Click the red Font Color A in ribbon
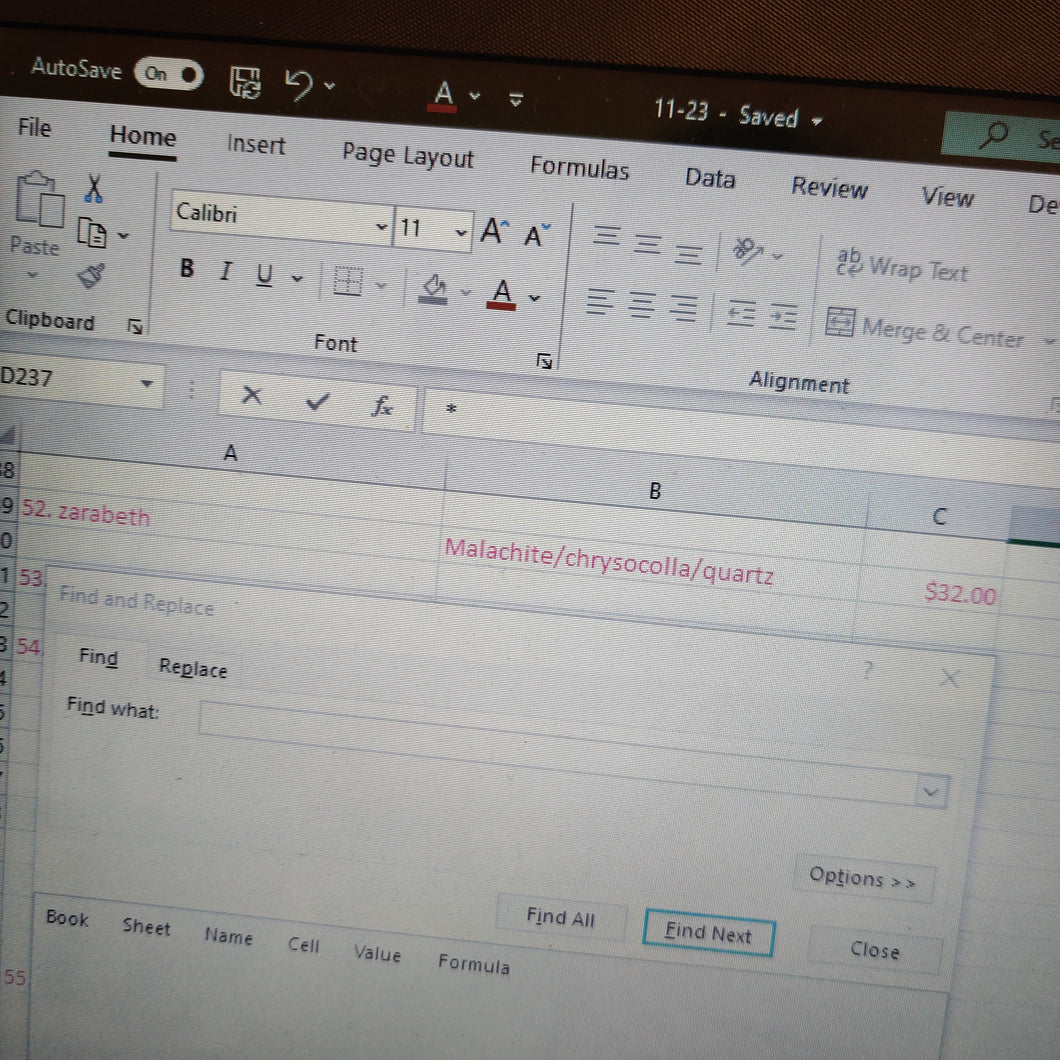The image size is (1060, 1060). (x=501, y=295)
